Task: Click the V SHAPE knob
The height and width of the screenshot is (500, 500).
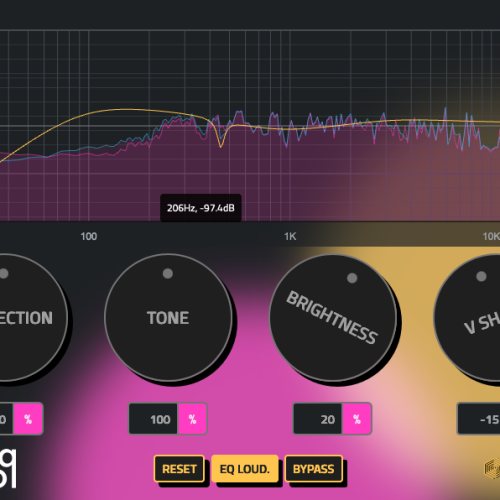Action: [467, 317]
